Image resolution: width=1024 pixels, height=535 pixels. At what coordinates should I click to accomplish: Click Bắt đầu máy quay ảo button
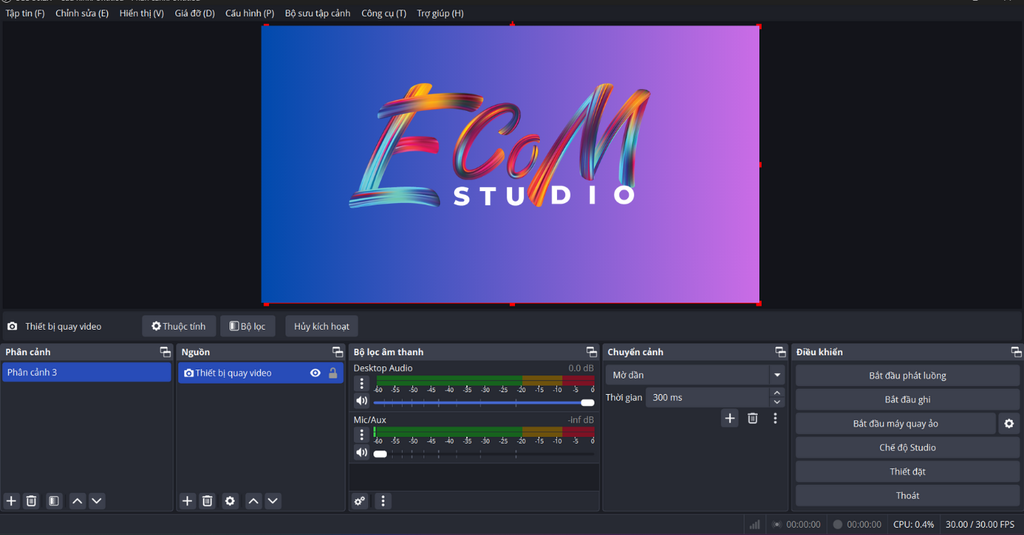click(x=895, y=424)
